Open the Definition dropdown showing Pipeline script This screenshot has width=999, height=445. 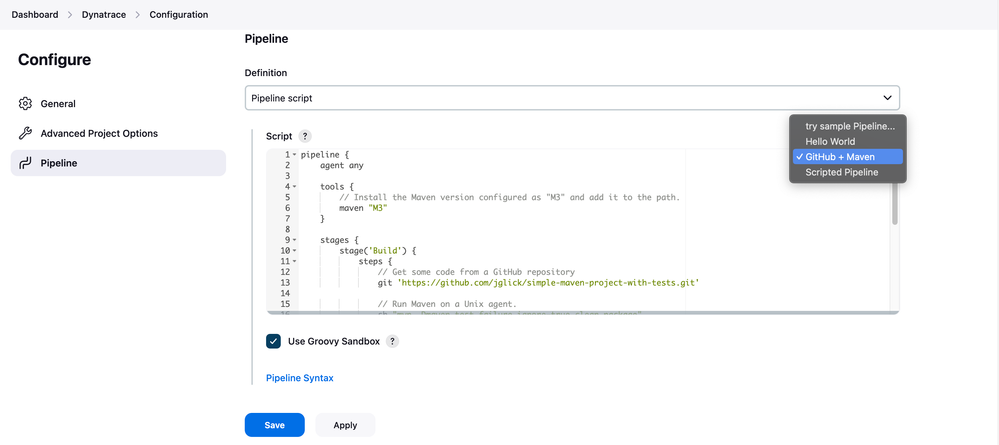(x=572, y=97)
